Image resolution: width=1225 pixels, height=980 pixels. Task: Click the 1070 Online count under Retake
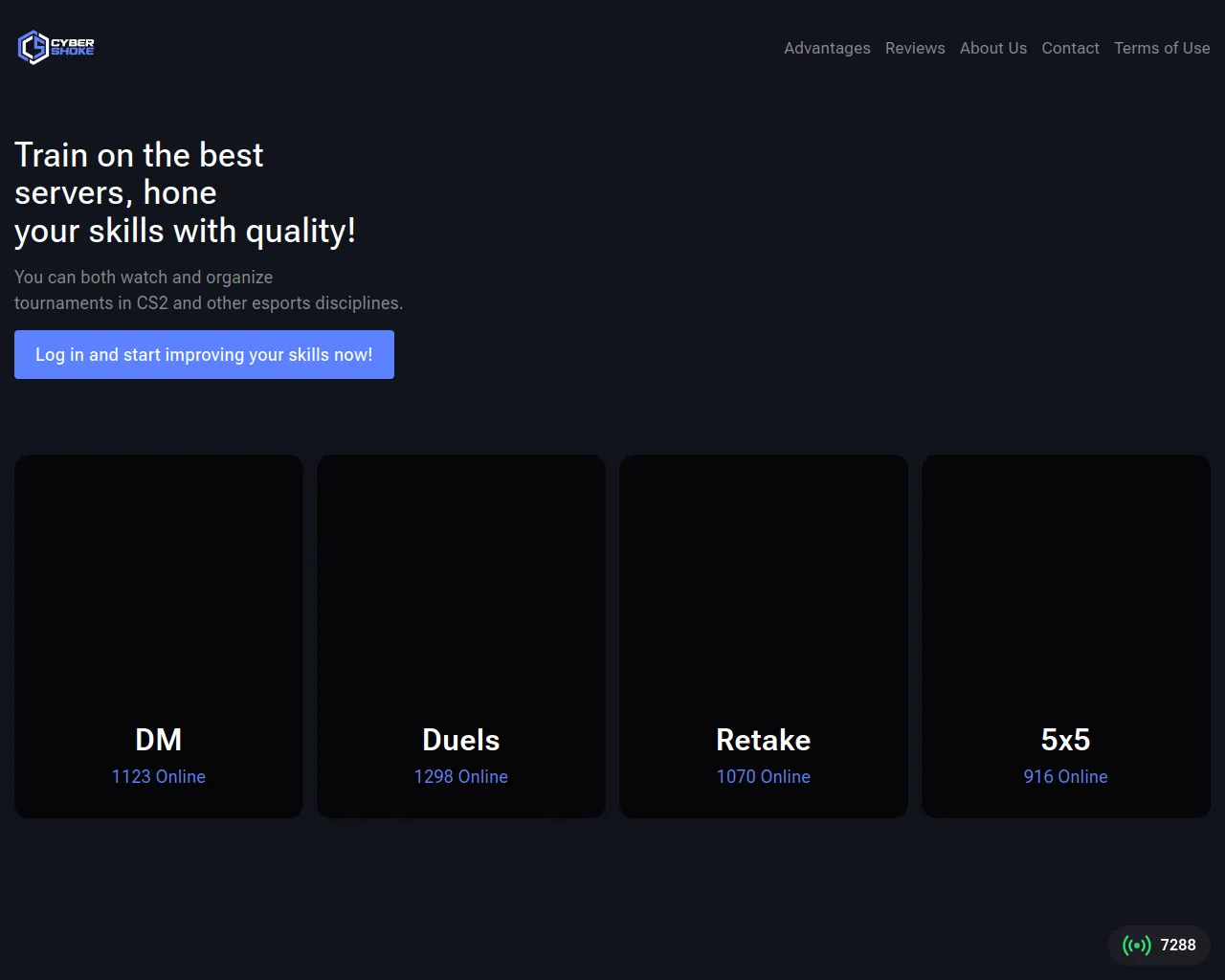tap(764, 776)
